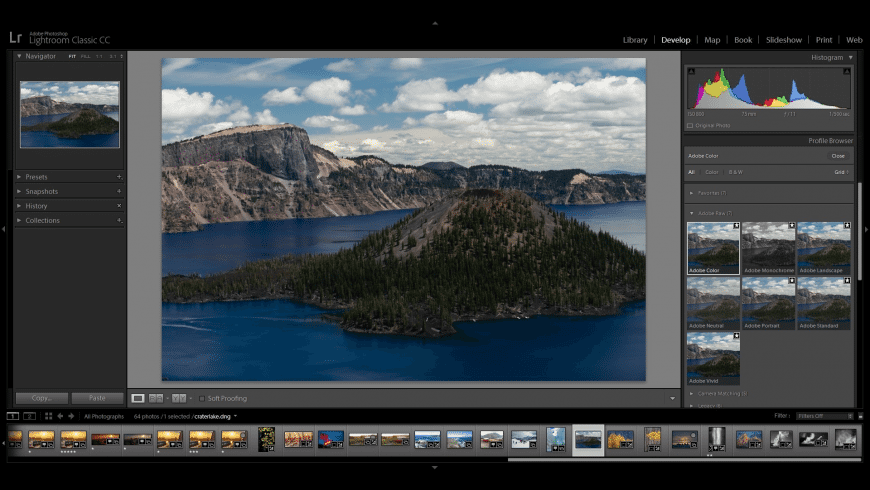Screen dimensions: 870x490
Task: Switch to the Library module
Action: [634, 40]
